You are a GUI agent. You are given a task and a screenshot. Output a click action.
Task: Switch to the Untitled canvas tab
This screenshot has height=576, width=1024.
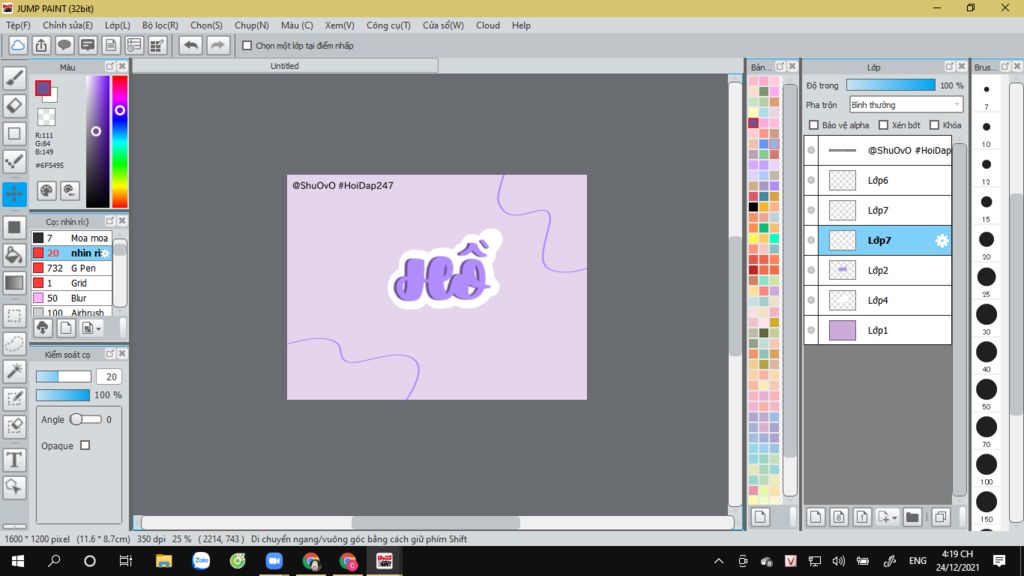[285, 66]
